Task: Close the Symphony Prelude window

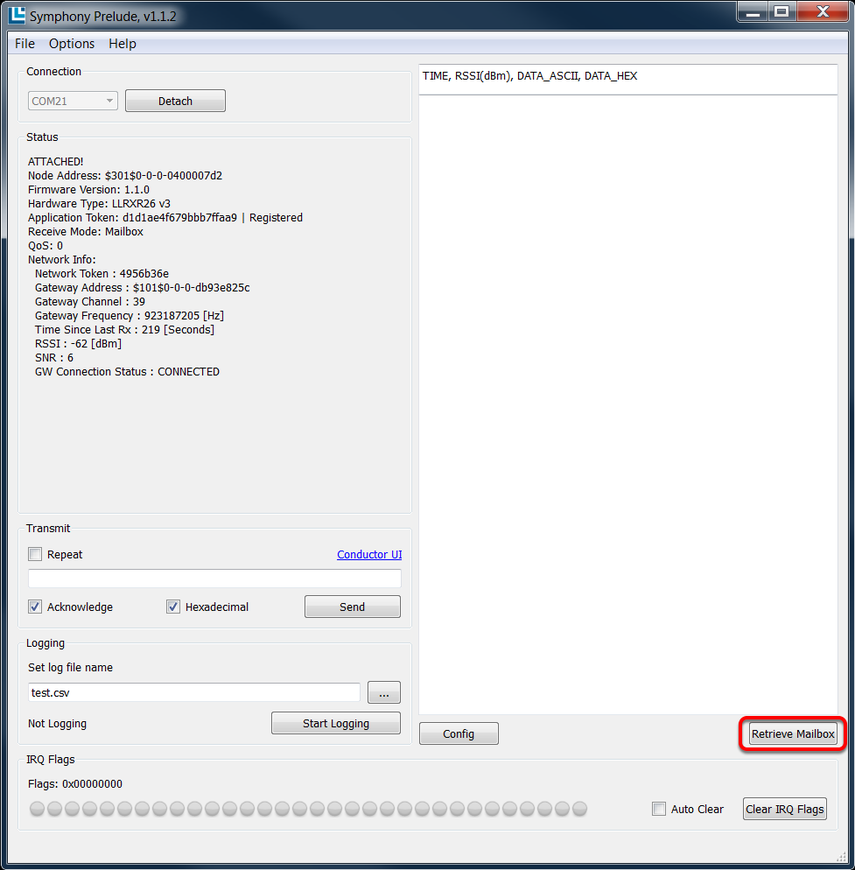Action: [x=823, y=12]
